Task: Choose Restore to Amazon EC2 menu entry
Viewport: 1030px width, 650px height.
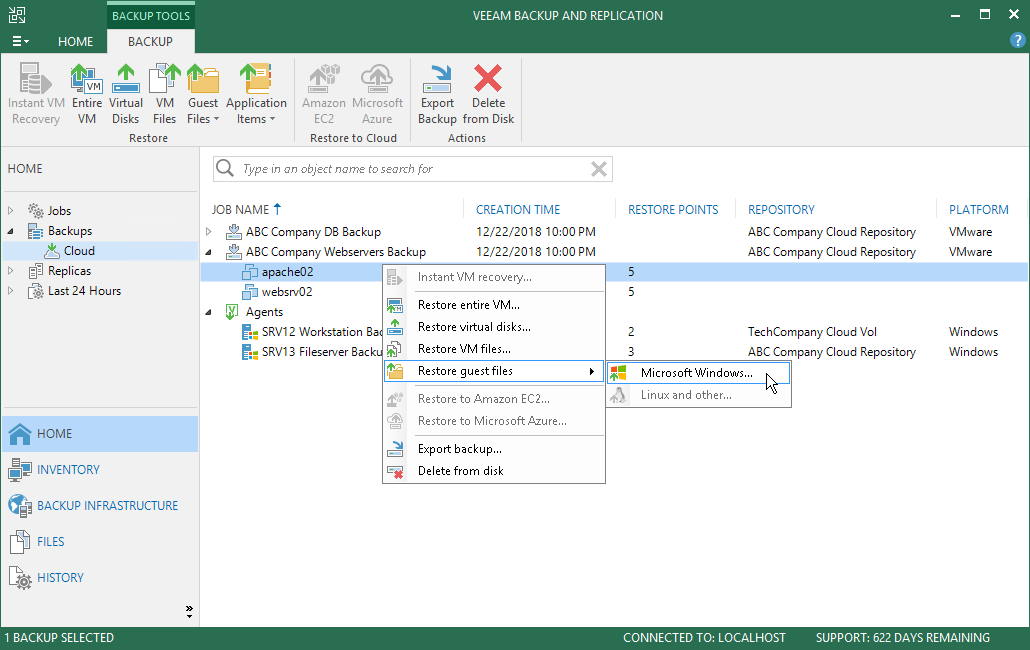Action: [494, 399]
